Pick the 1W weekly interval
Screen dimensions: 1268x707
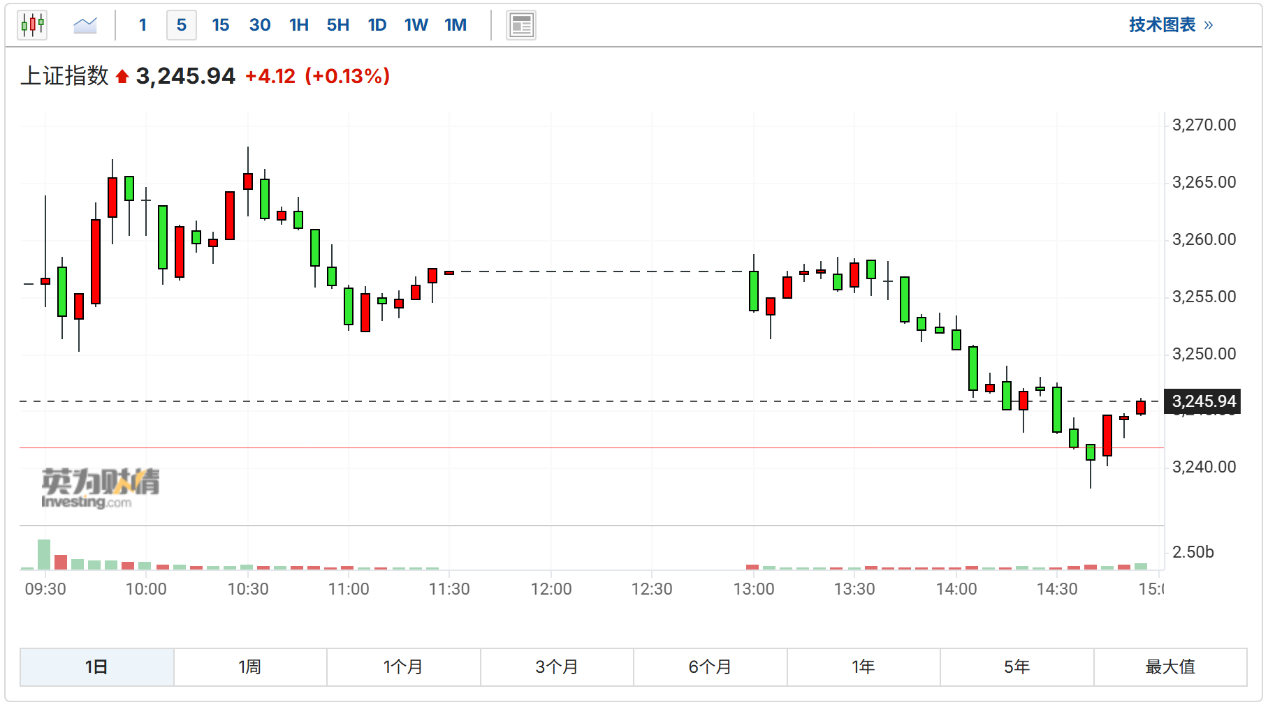pyautogui.click(x=416, y=25)
